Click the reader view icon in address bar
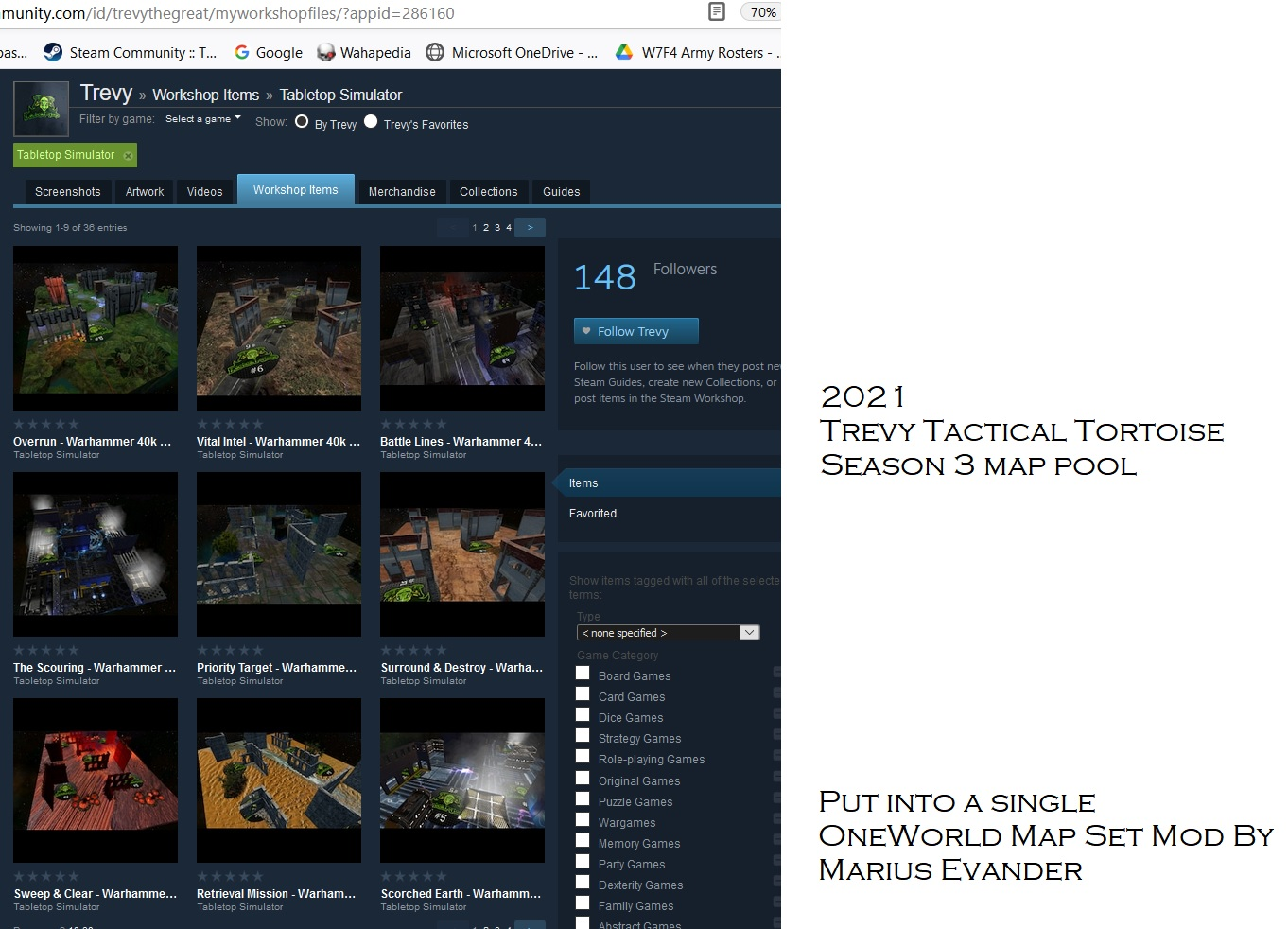This screenshot has width=1288, height=929. [717, 12]
